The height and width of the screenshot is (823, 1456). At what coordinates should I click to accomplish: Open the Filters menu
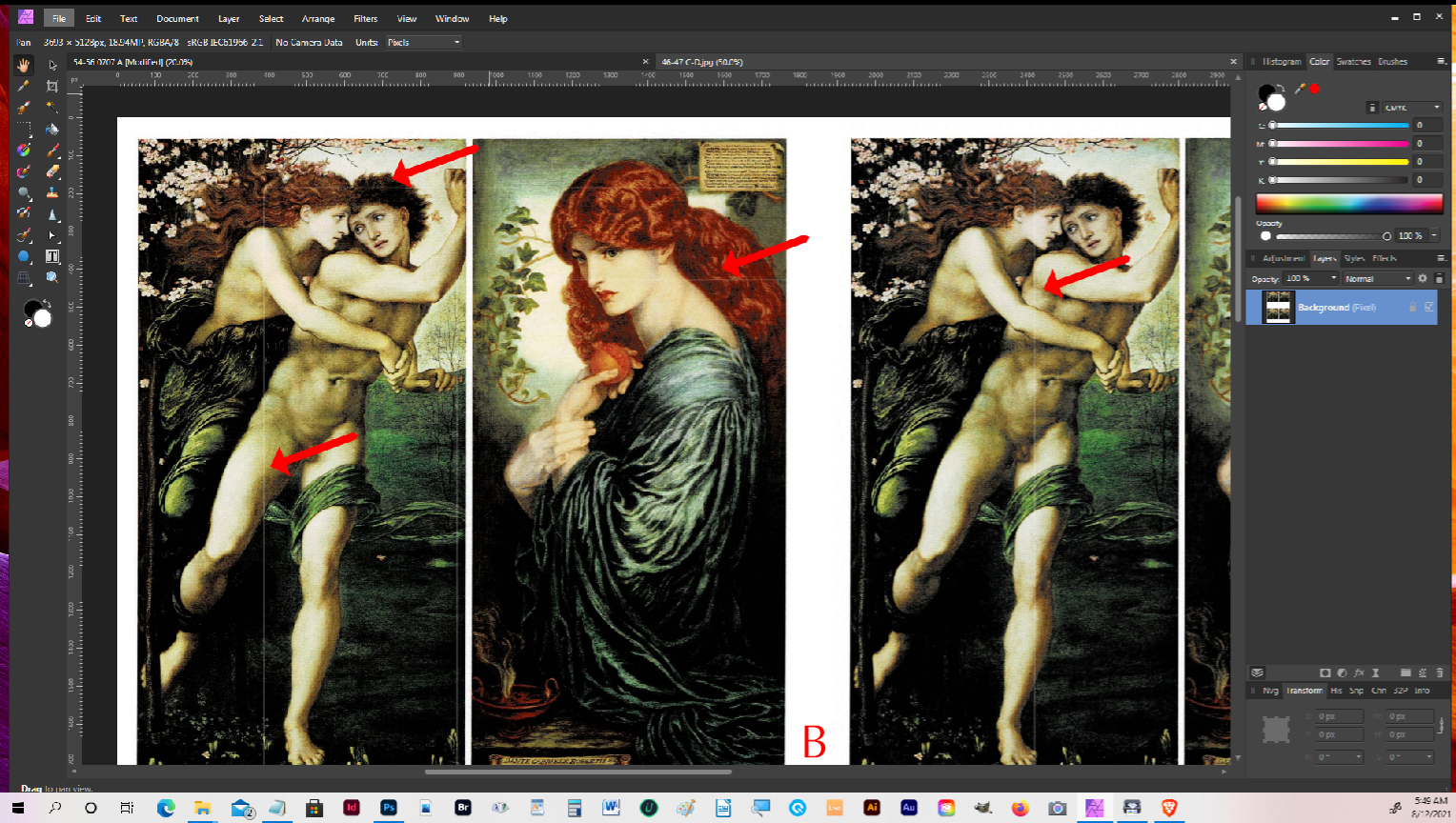(x=365, y=18)
